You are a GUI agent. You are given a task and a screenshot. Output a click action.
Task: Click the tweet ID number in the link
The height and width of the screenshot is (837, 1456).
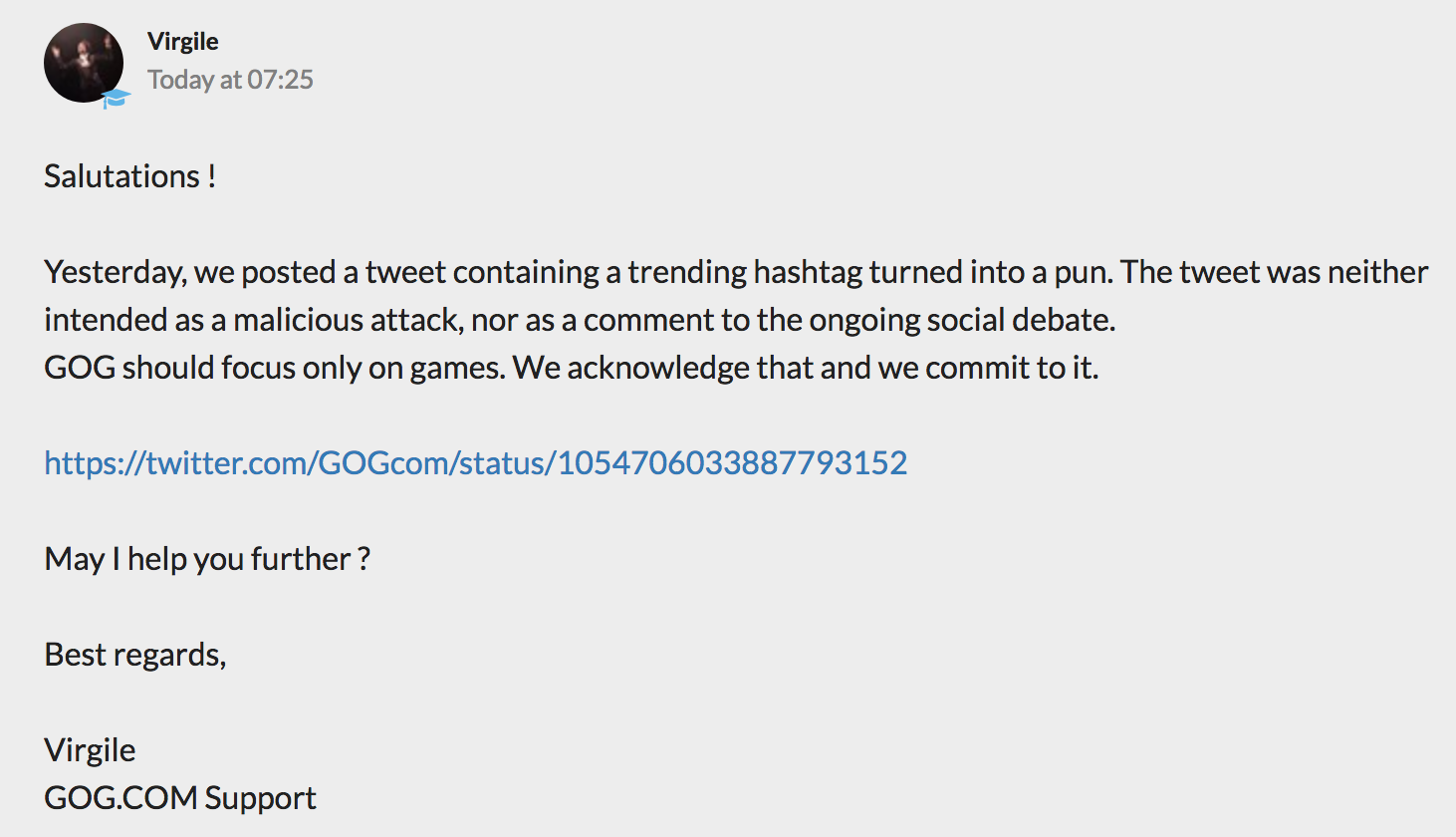click(x=732, y=463)
